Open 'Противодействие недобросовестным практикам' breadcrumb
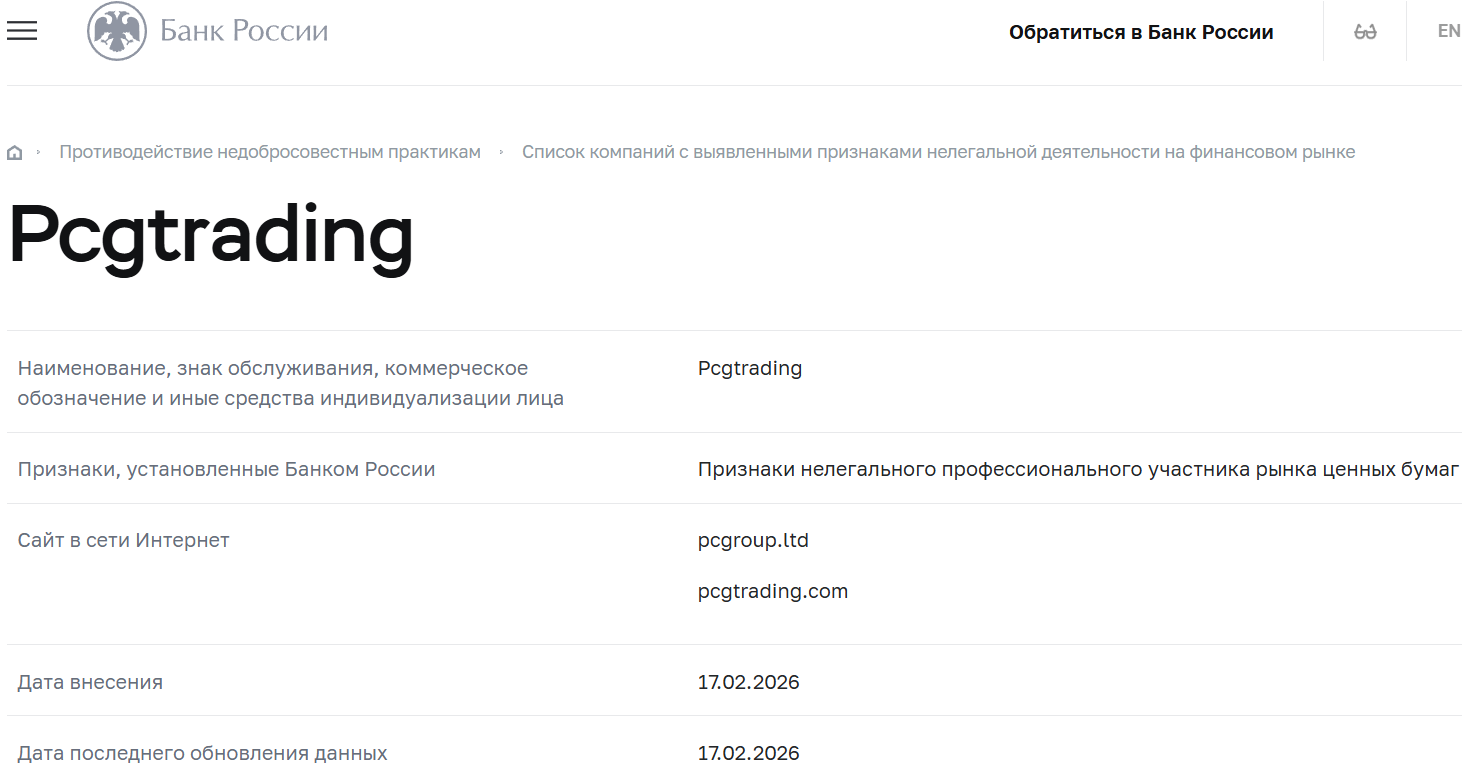This screenshot has width=1462, height=782. 269,151
